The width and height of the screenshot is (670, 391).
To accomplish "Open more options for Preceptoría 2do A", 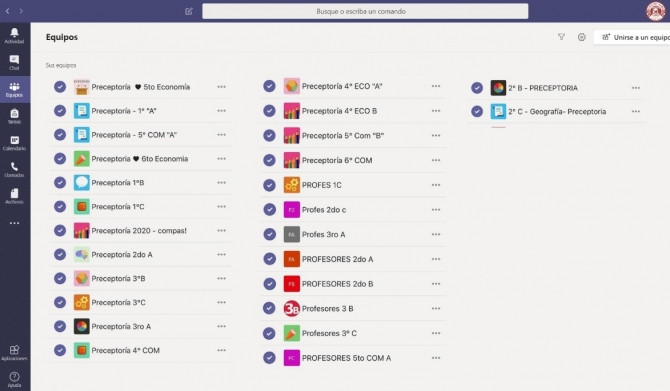I will (221, 254).
